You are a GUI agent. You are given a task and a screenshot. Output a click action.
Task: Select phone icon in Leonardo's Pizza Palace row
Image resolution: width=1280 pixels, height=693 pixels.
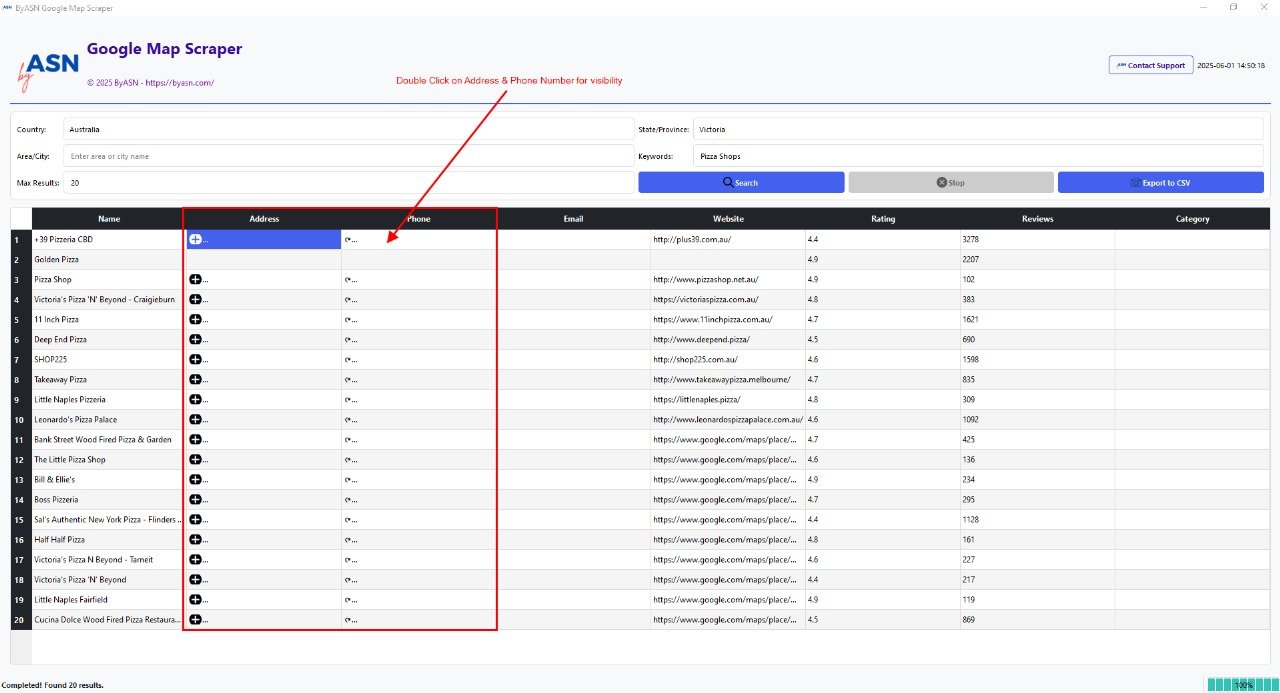(348, 420)
